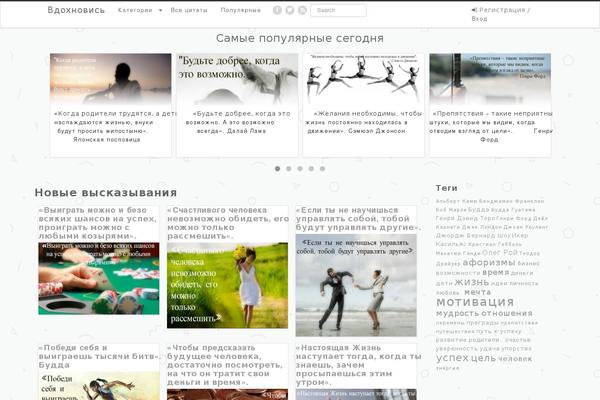Open heading «Настоящая Жизнь наступает тогда»

tap(359, 365)
